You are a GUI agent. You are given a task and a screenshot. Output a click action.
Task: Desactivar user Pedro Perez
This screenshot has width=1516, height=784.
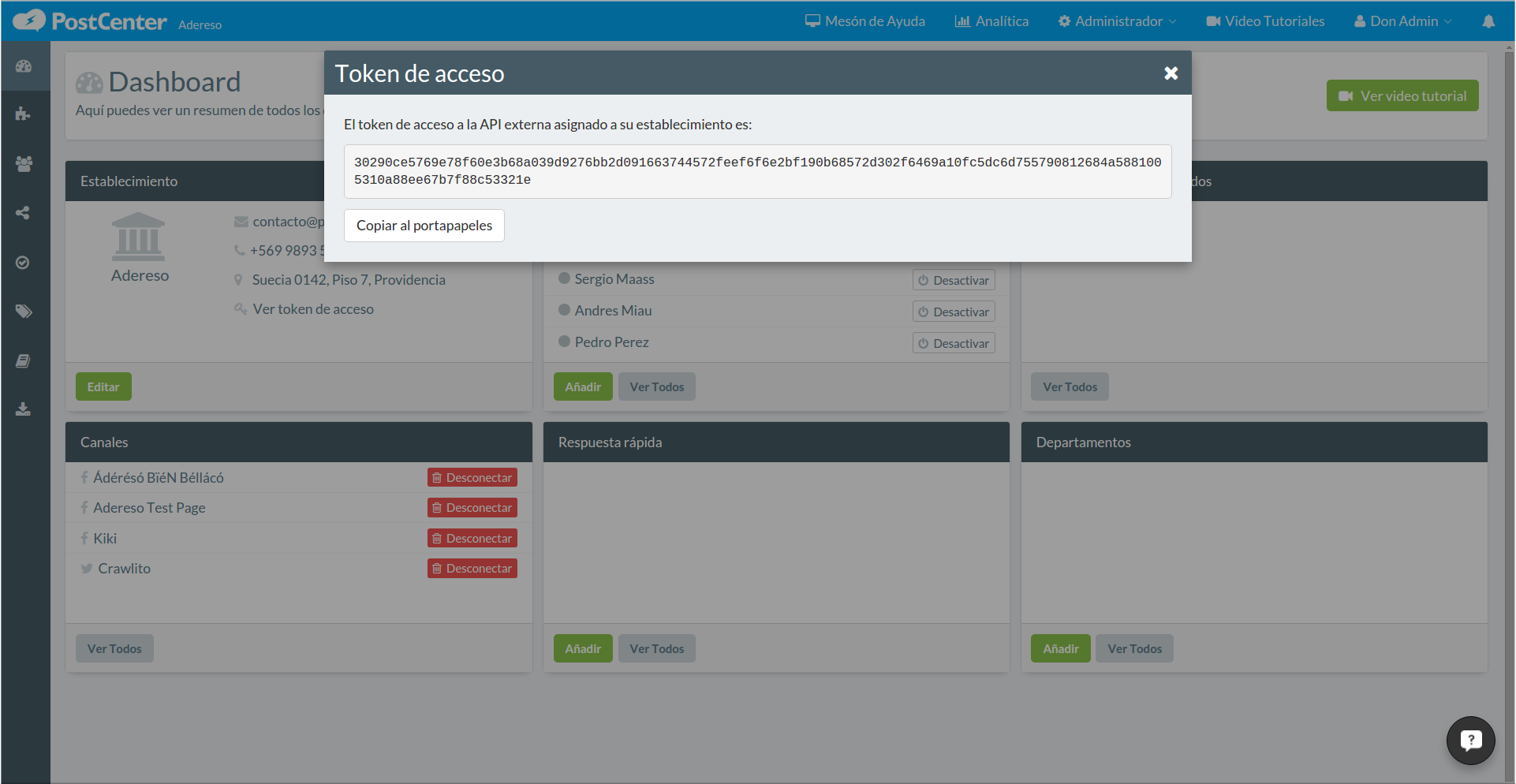(x=953, y=342)
